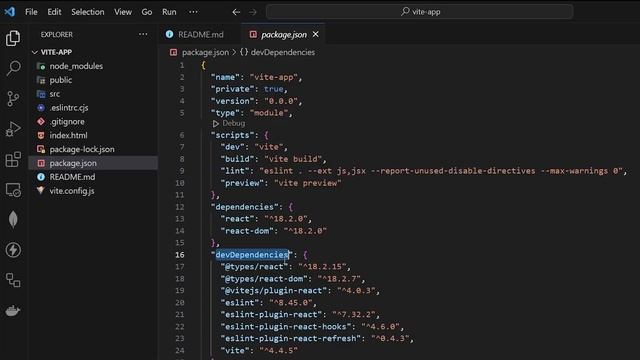Click the VS Code logo icon

10,11
